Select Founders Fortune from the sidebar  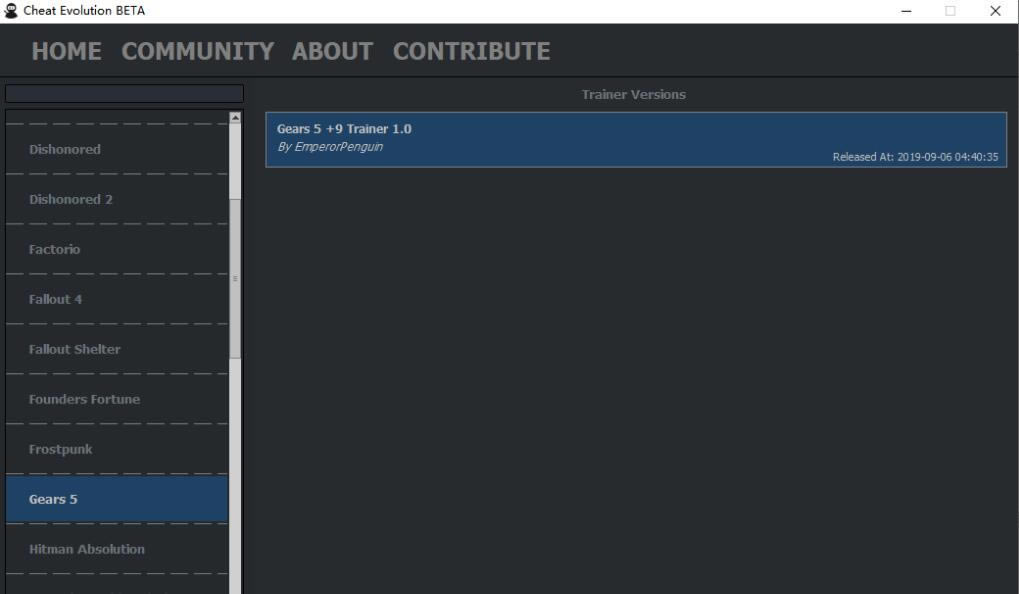pos(117,399)
